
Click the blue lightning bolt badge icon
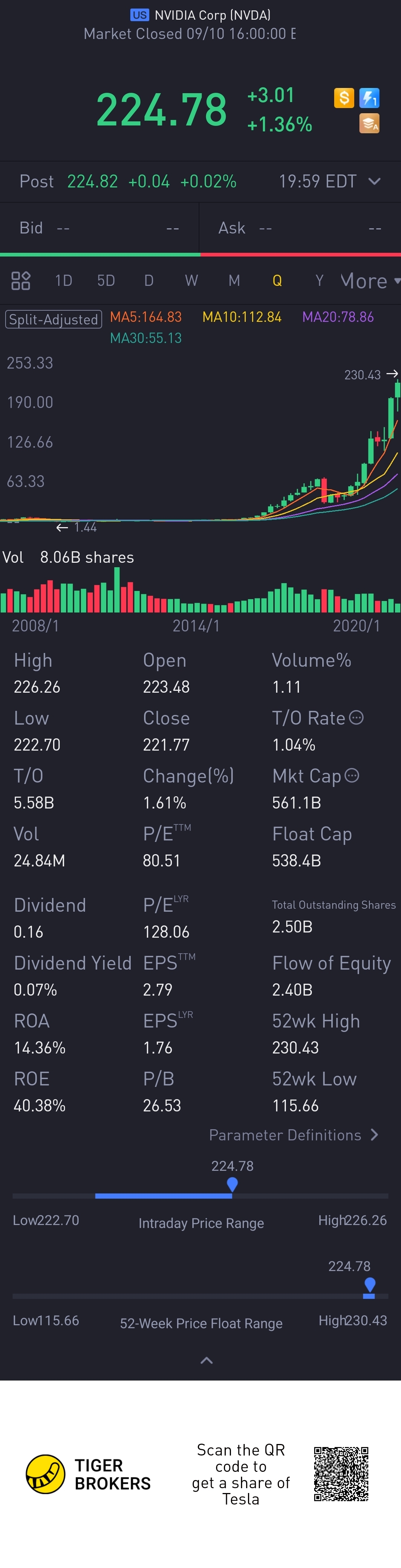pyautogui.click(x=369, y=98)
